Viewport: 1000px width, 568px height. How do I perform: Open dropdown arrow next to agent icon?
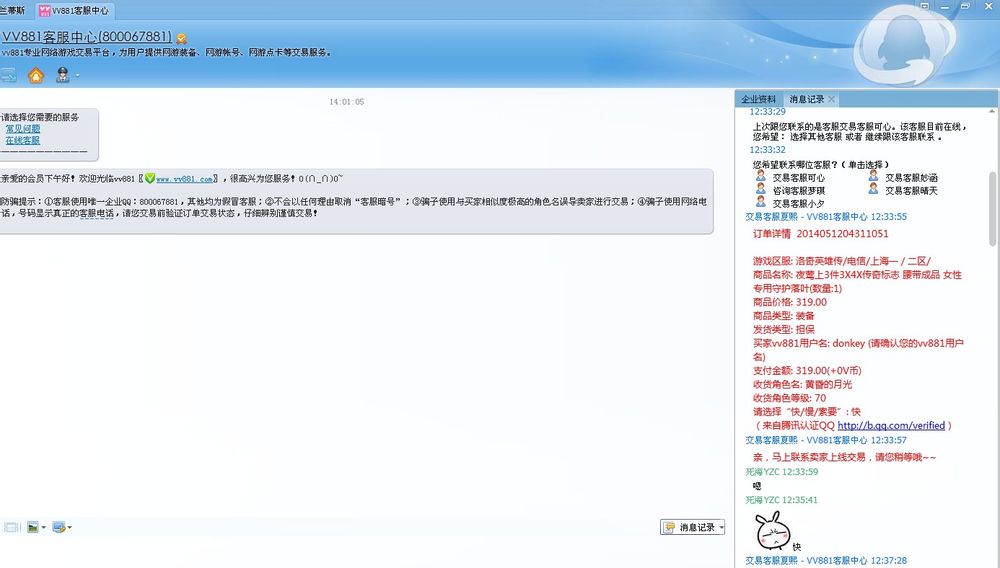(x=77, y=76)
